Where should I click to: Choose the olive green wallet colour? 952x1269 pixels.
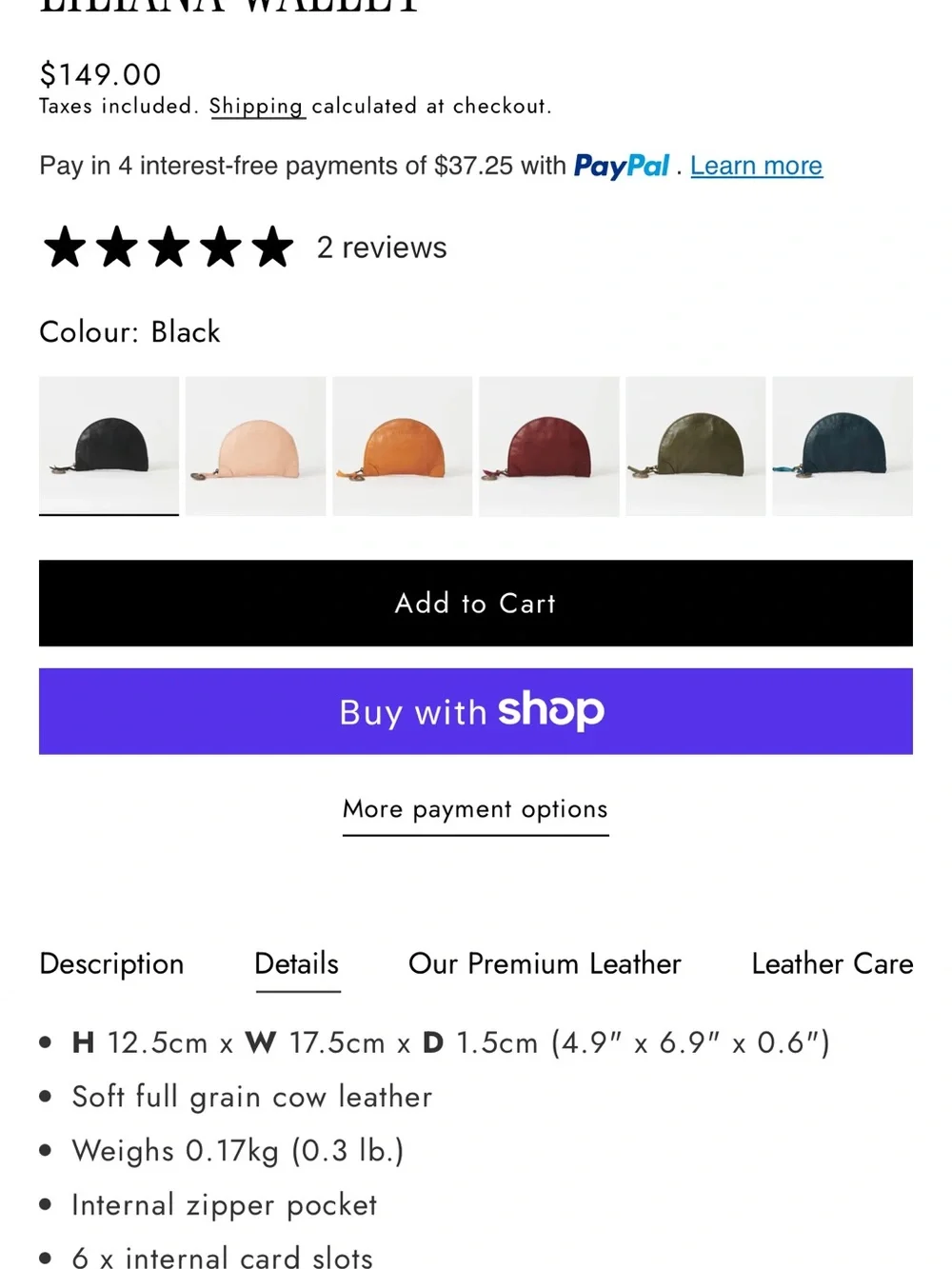pyautogui.click(x=696, y=446)
